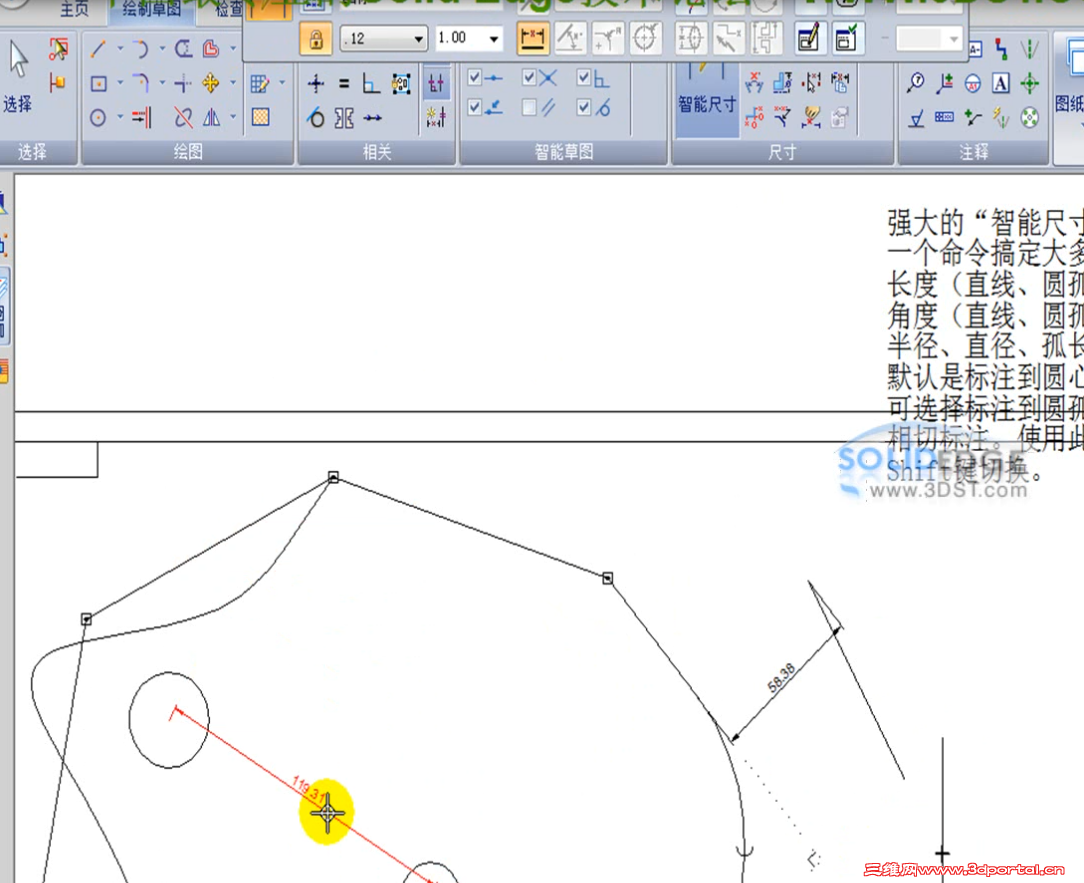Viewport: 1084px width, 883px height.
Task: Click the Extend to Next red-bar icon
Action: click(x=141, y=118)
